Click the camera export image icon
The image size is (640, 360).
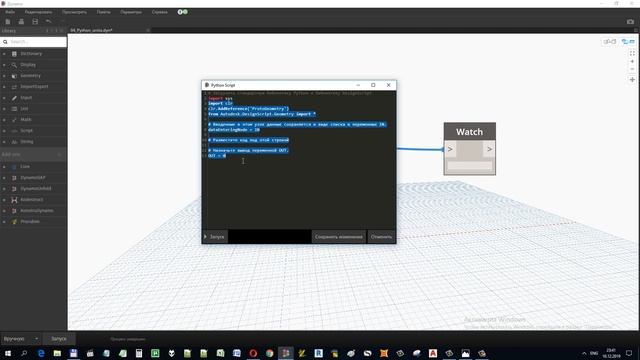point(630,22)
